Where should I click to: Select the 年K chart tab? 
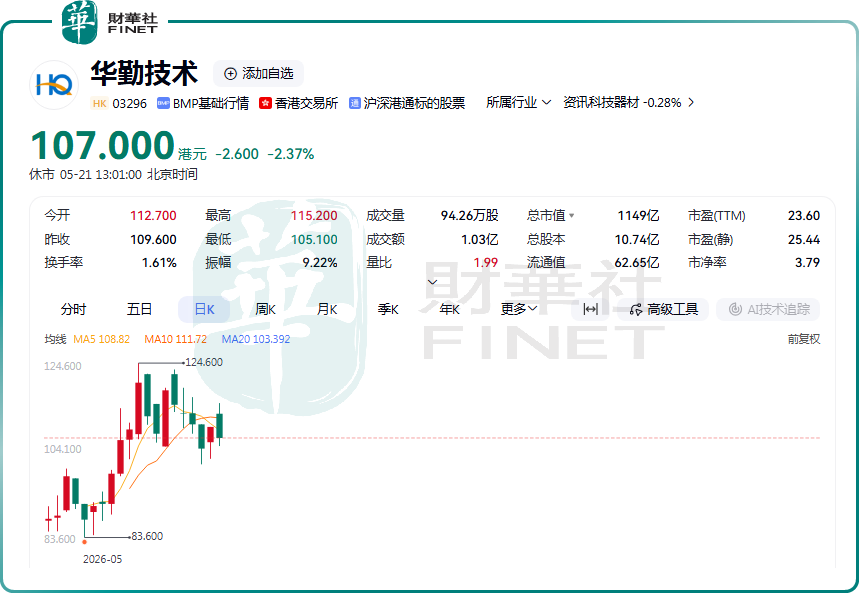coord(449,310)
